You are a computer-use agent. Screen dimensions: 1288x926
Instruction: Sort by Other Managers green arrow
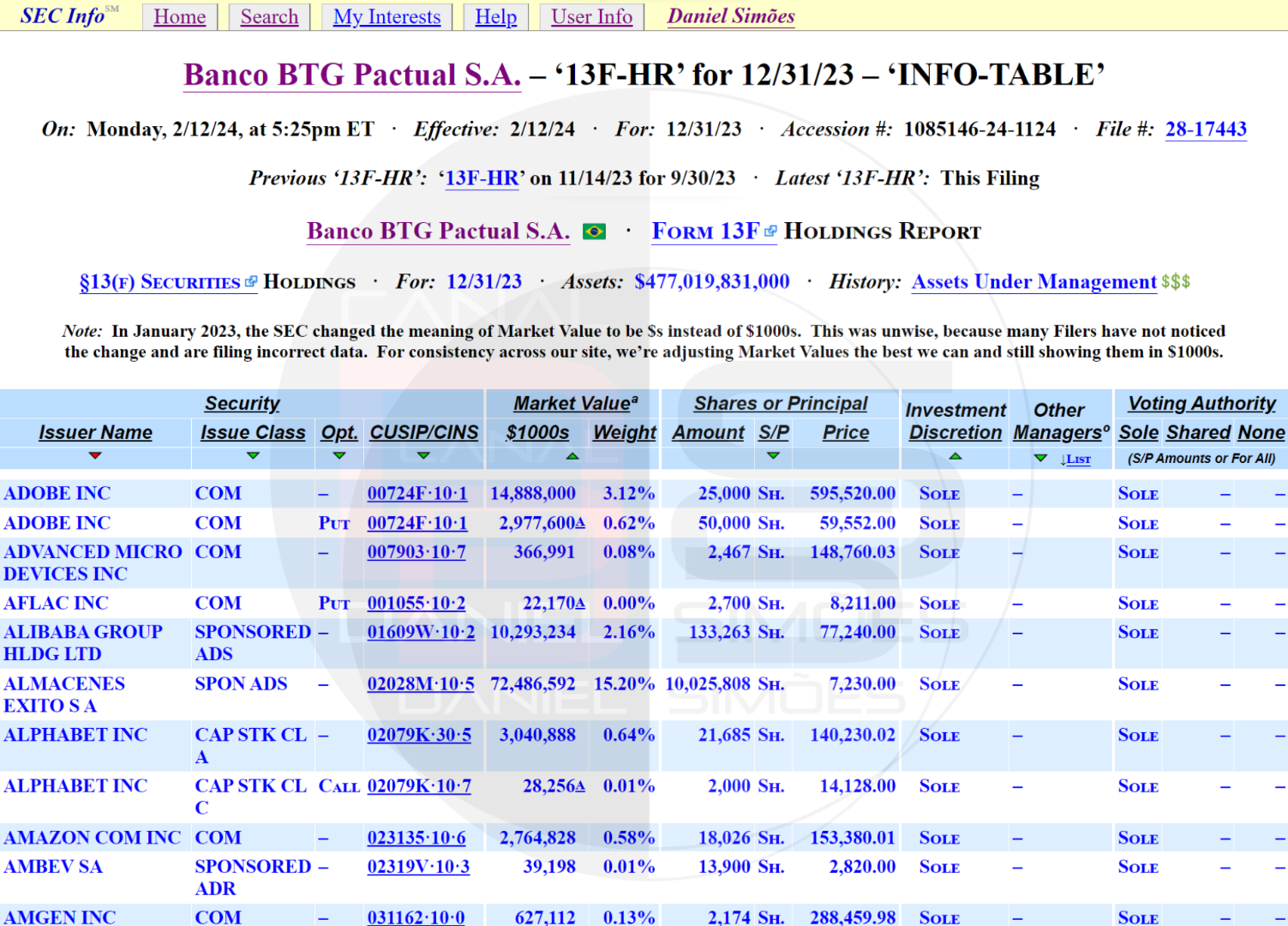coord(1040,459)
